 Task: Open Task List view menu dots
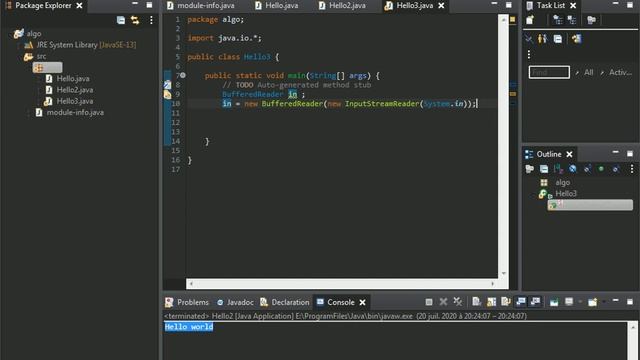pos(529,54)
